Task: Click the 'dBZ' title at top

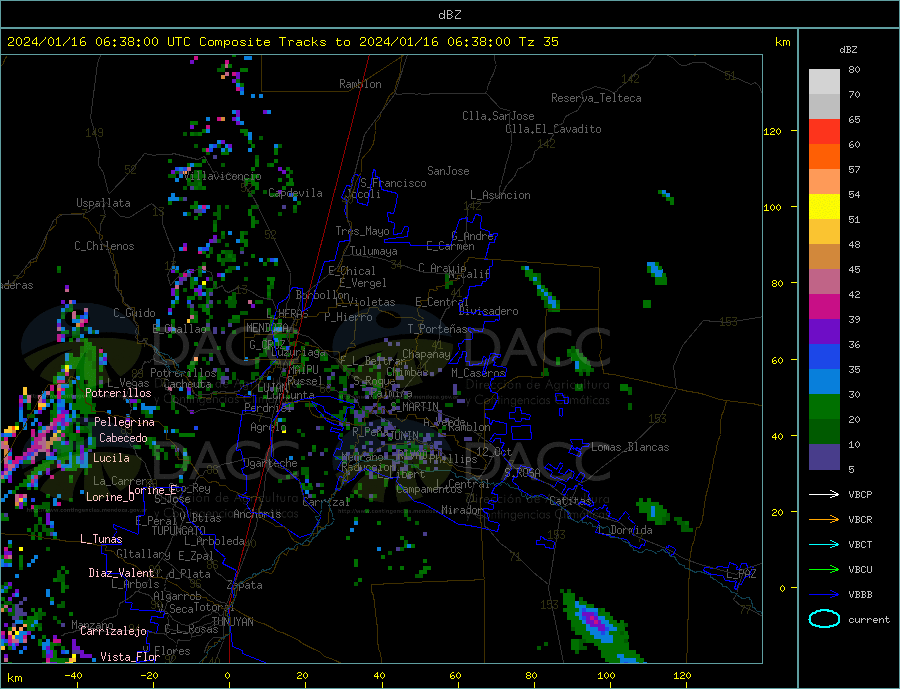Action: 449,15
